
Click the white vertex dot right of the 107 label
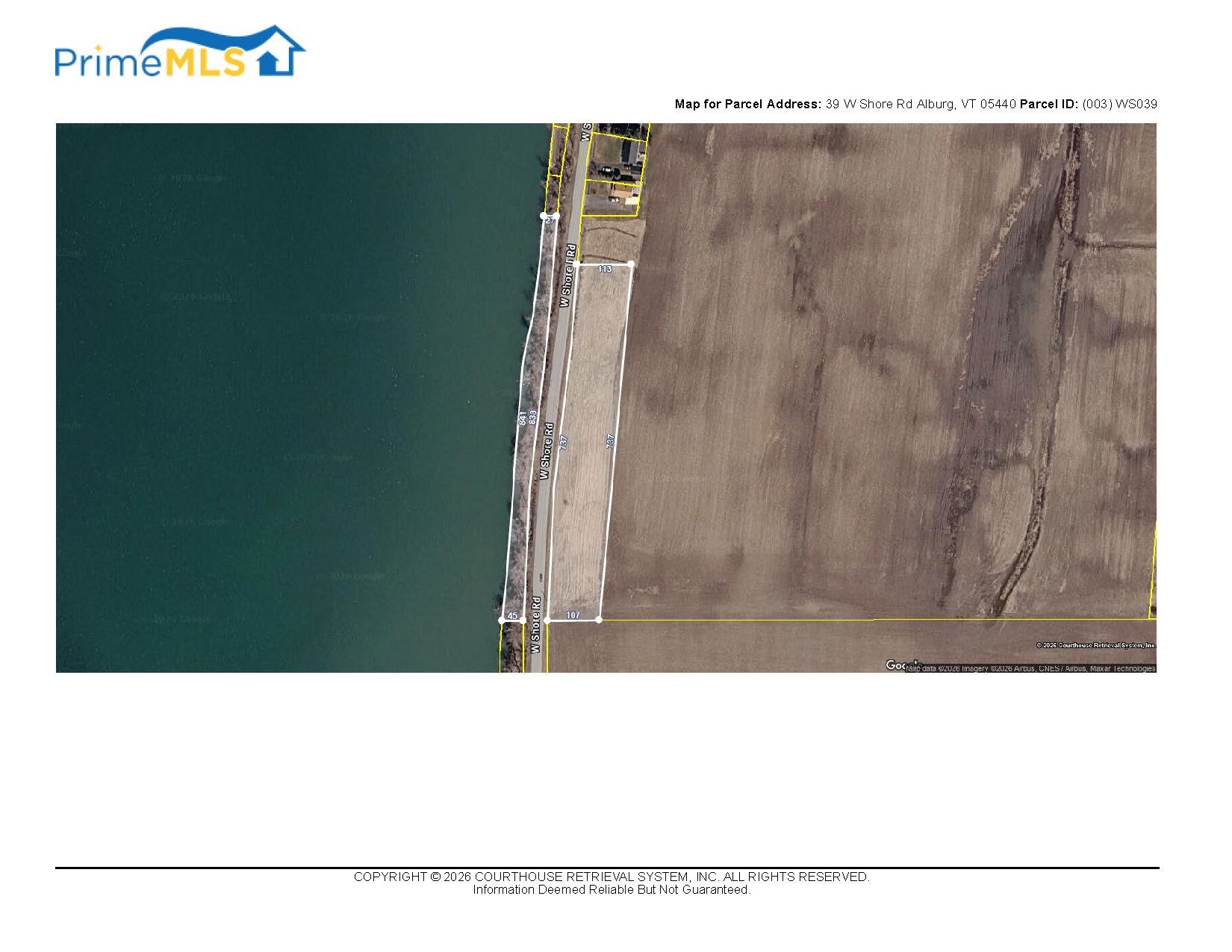point(599,620)
